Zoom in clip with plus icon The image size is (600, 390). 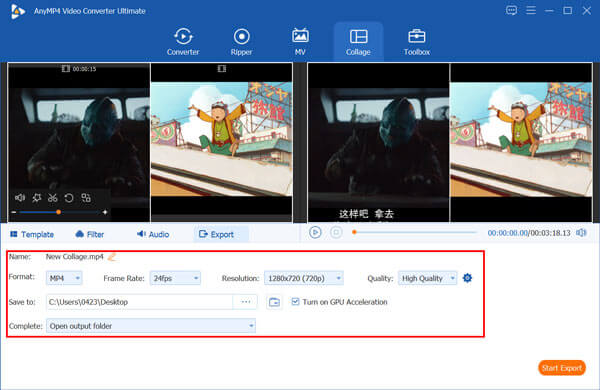coord(105,212)
